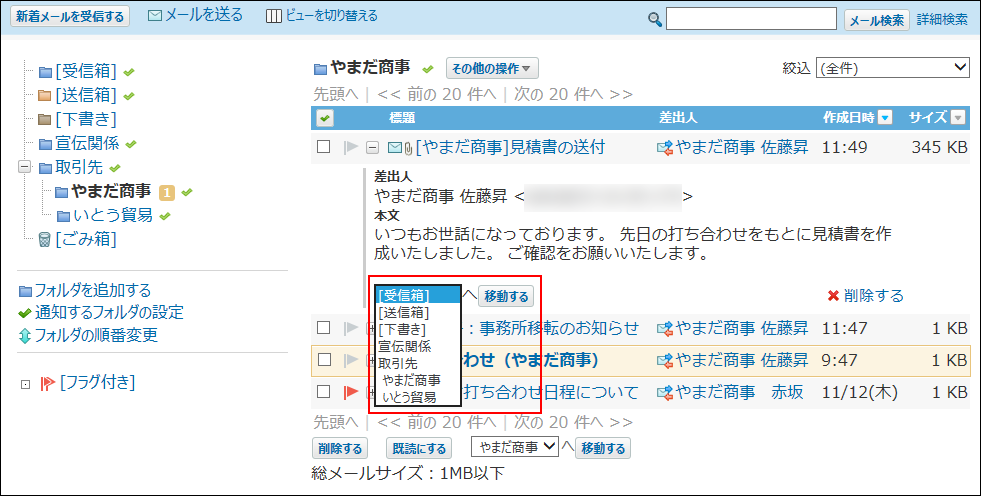Click the 送信箱 folder icon in the tree

coord(44,96)
